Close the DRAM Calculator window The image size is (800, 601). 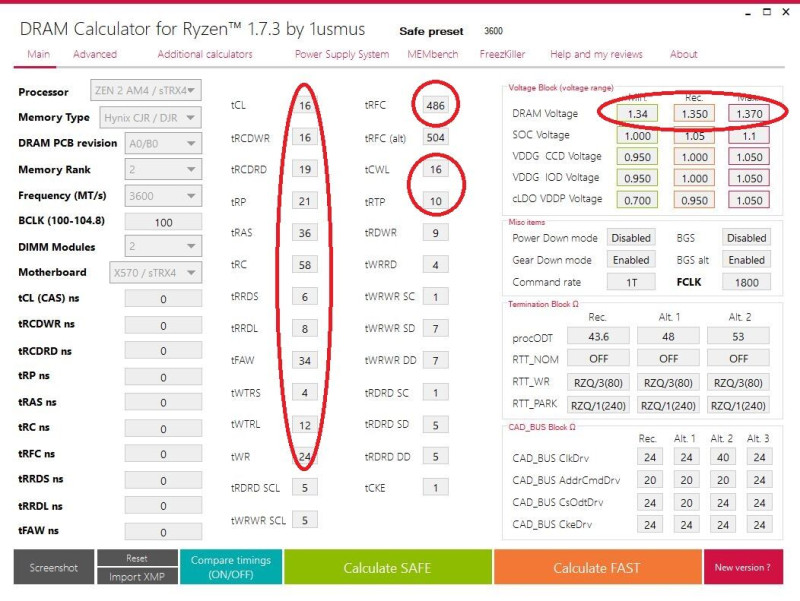[x=786, y=12]
